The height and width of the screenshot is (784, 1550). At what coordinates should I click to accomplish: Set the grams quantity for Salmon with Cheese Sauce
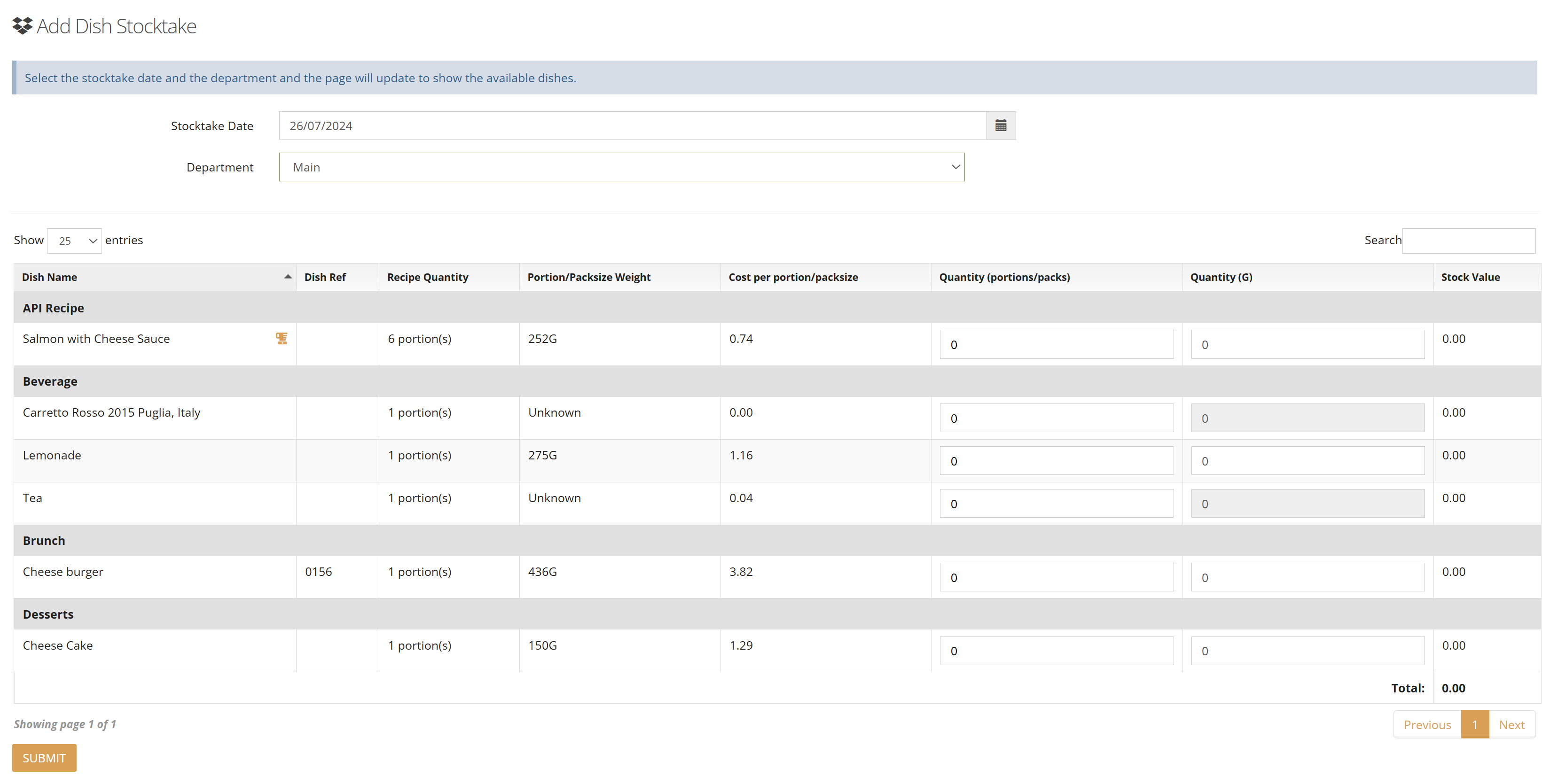[1307, 344]
